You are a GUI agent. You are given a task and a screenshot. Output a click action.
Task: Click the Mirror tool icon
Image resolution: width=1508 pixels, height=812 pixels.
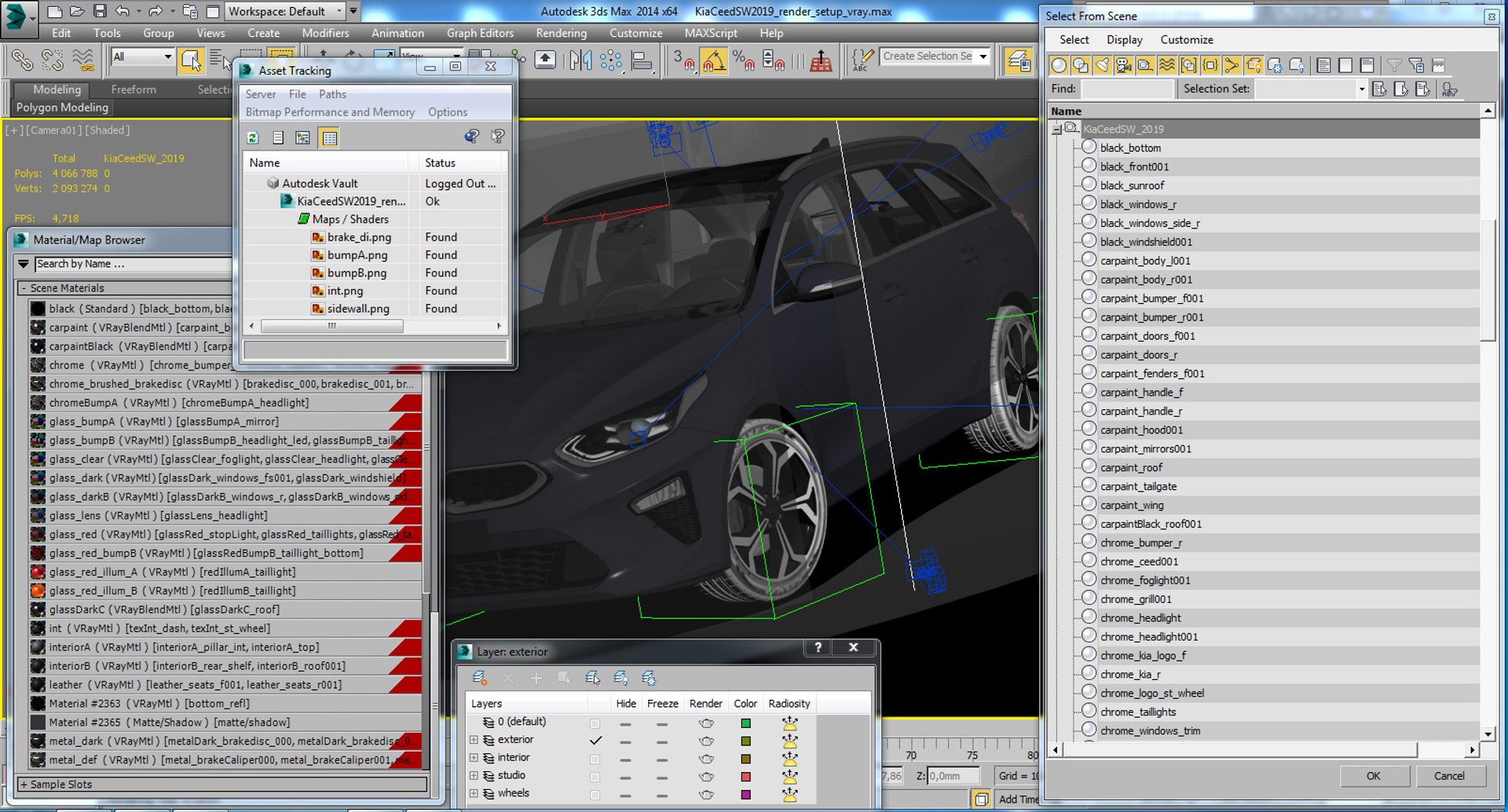[581, 60]
